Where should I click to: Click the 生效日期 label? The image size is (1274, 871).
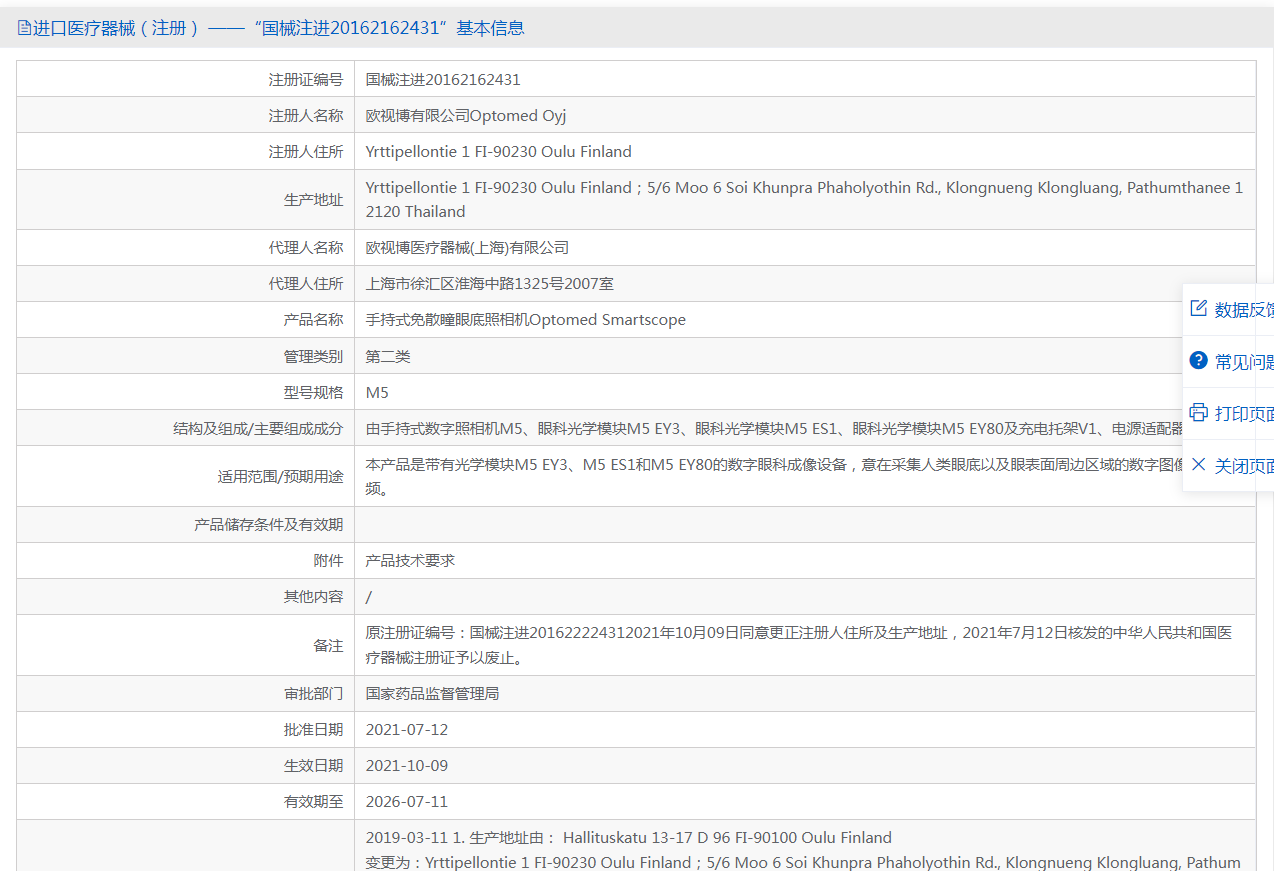coord(313,766)
